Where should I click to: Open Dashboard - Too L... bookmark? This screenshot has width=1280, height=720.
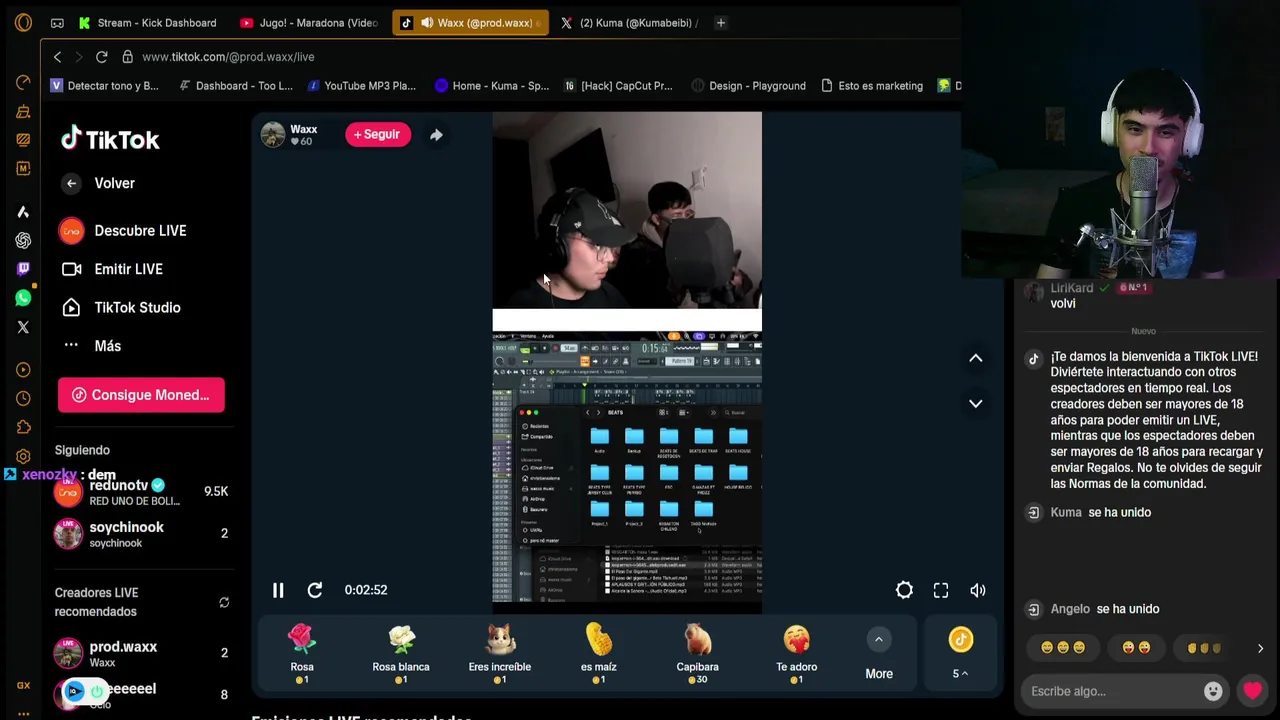(x=236, y=86)
